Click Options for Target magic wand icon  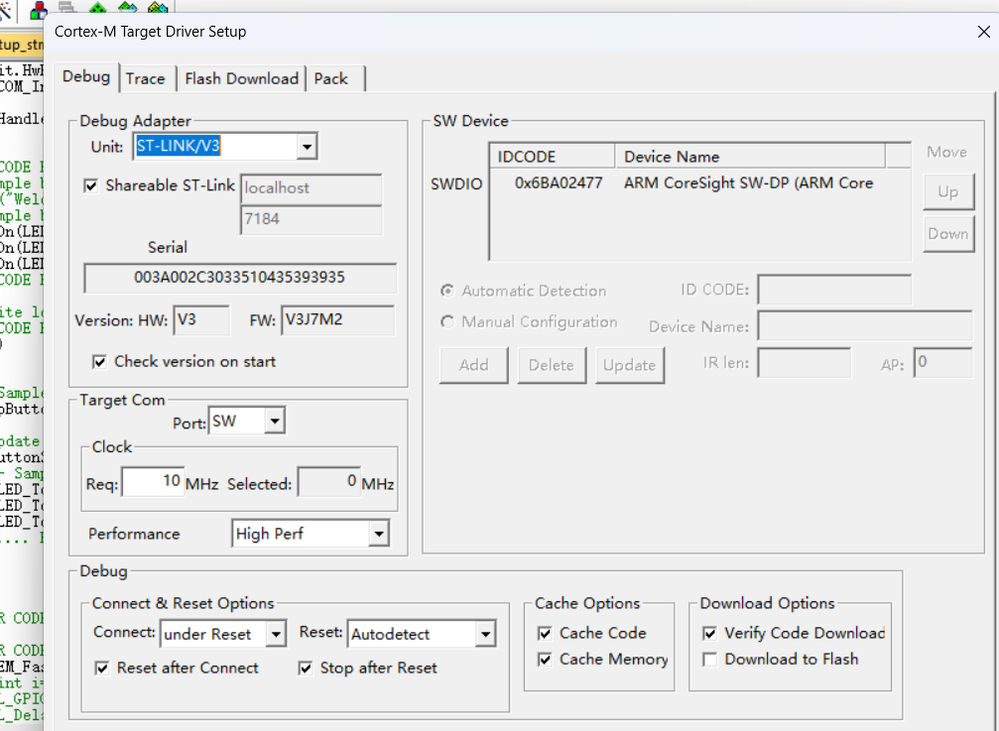click(x=5, y=9)
